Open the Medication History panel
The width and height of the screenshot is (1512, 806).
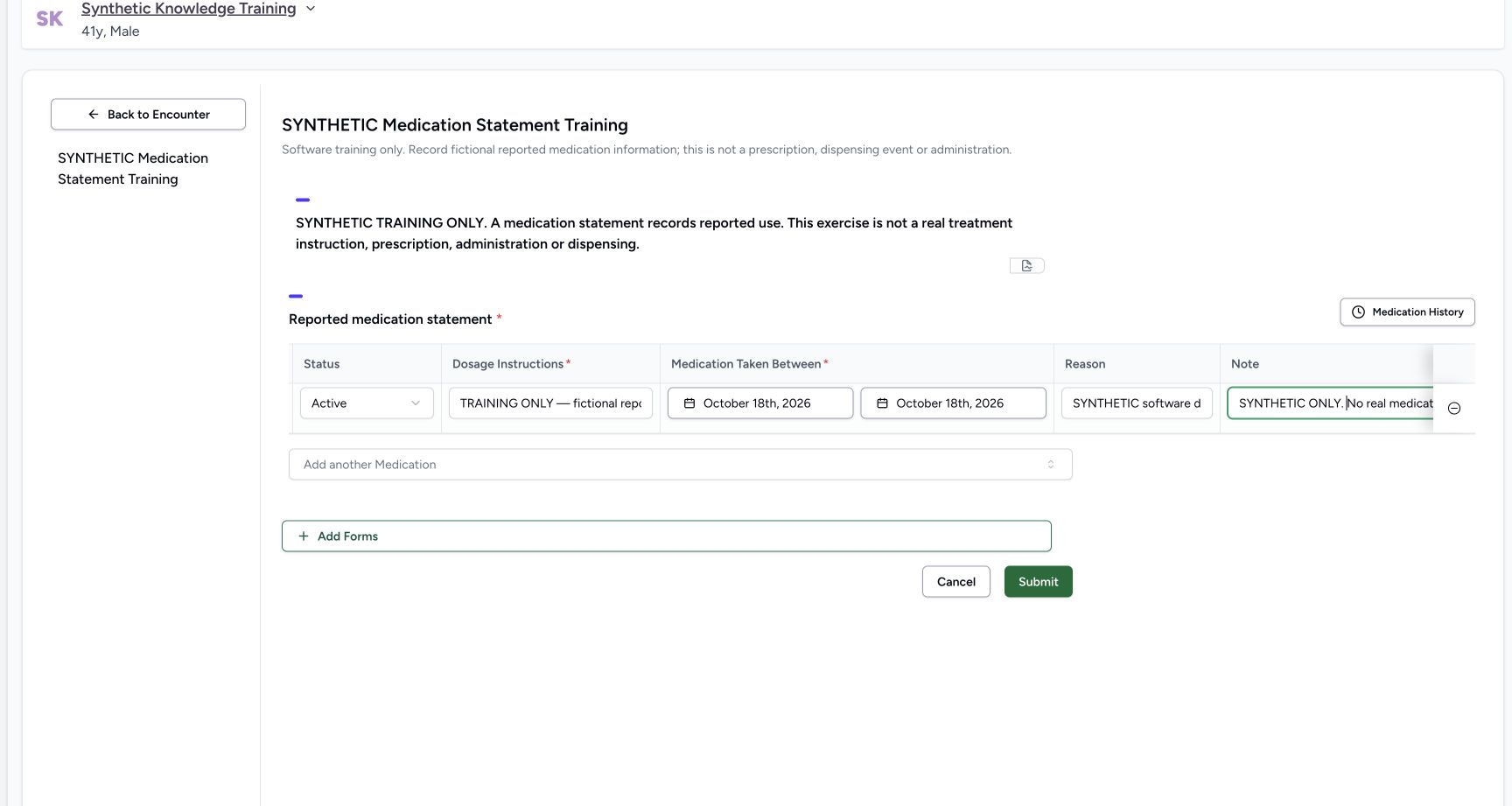[1407, 312]
